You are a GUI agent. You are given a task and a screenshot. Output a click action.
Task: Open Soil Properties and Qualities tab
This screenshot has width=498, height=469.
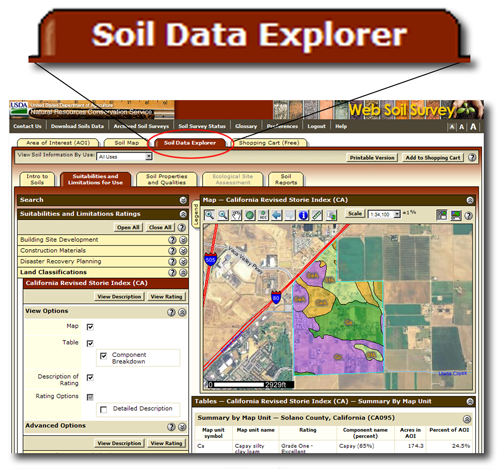click(166, 179)
